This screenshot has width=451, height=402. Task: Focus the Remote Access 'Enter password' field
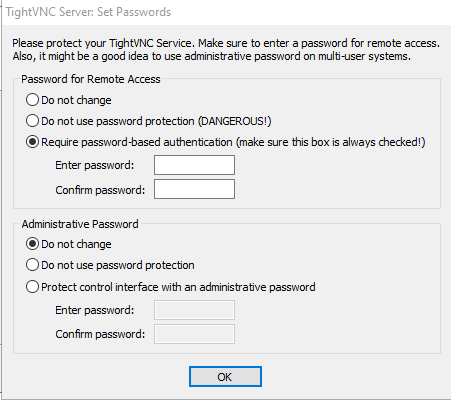(194, 165)
